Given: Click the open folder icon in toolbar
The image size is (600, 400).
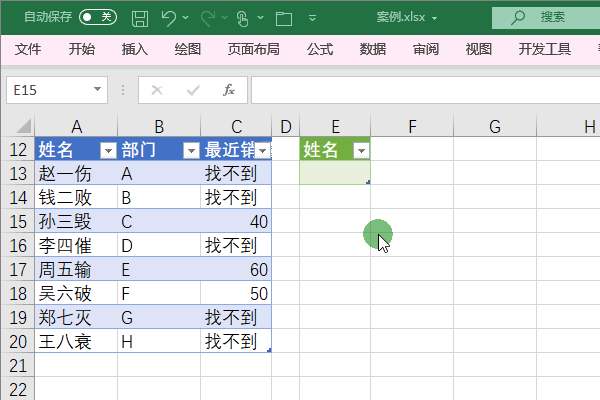Looking at the screenshot, I should [284, 19].
